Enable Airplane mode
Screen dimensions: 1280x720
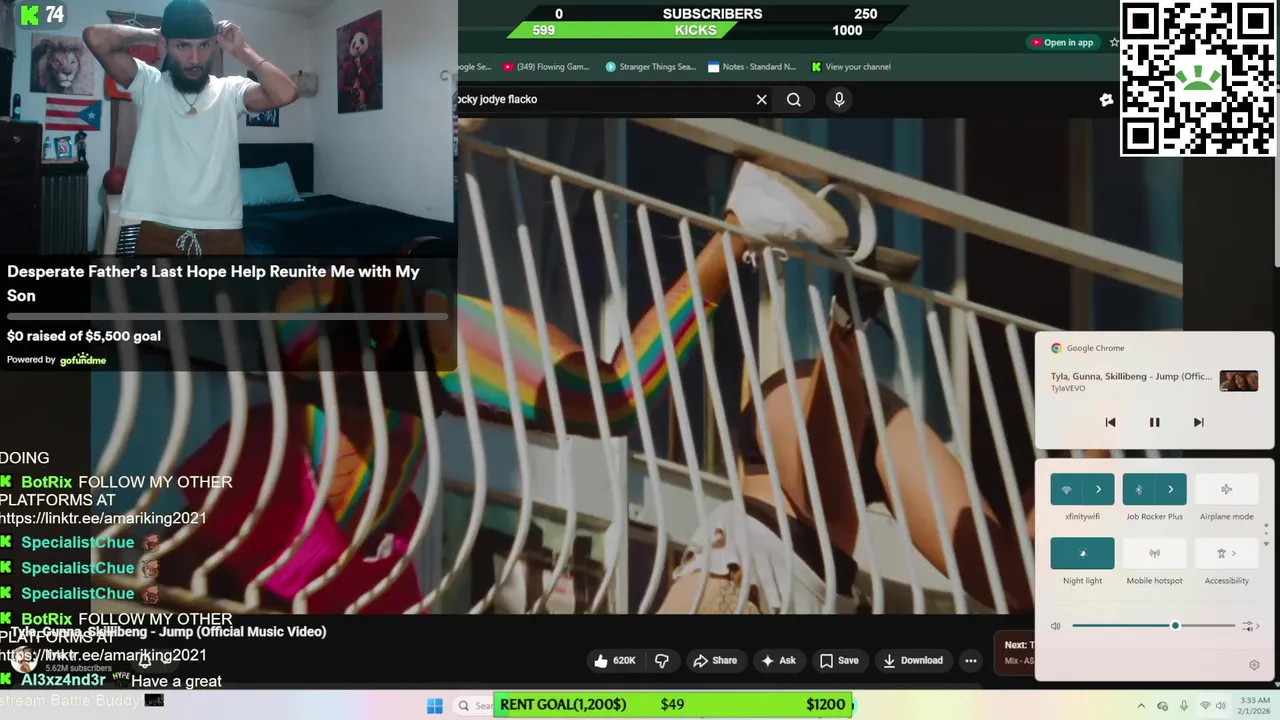point(1226,489)
